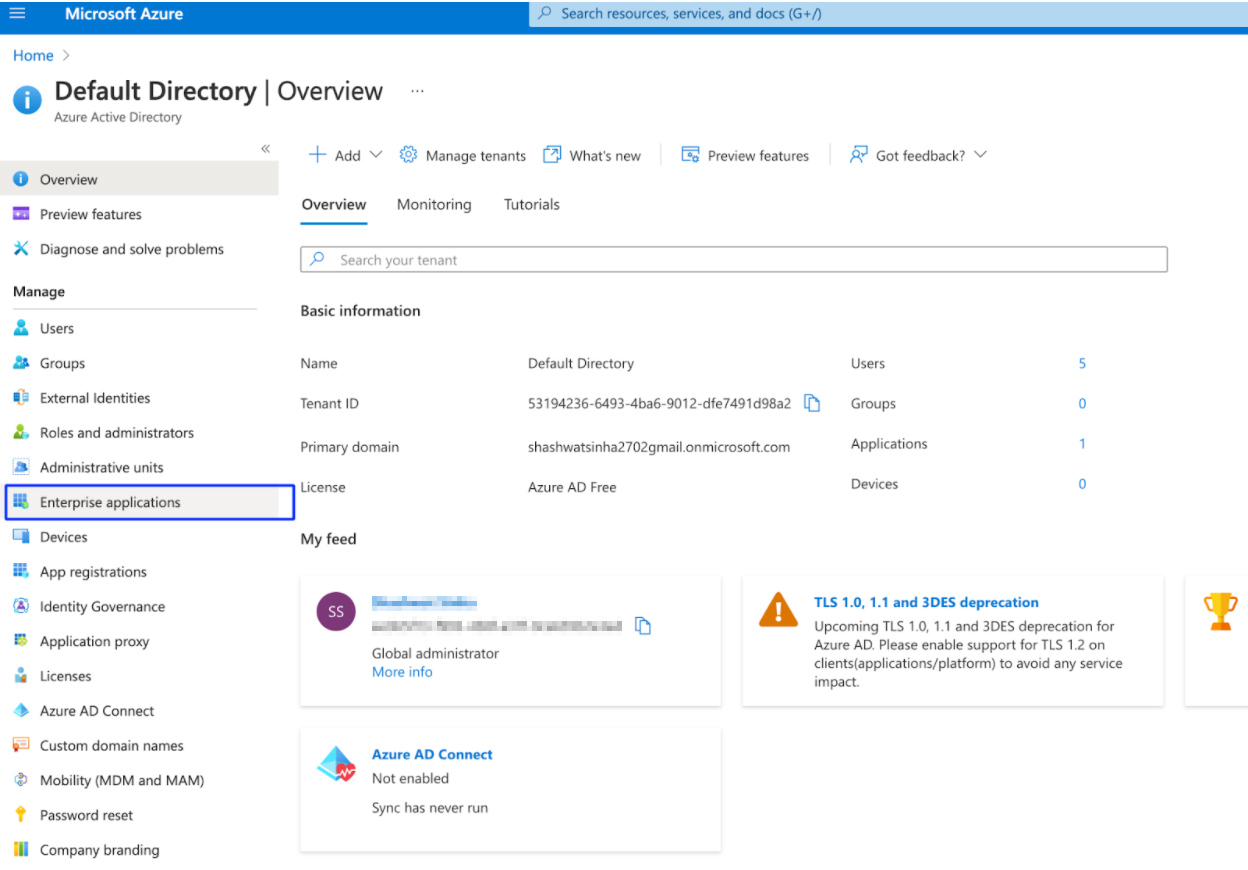Open the hamburger portal menu
Image resolution: width=1248 pixels, height=870 pixels.
tap(17, 14)
